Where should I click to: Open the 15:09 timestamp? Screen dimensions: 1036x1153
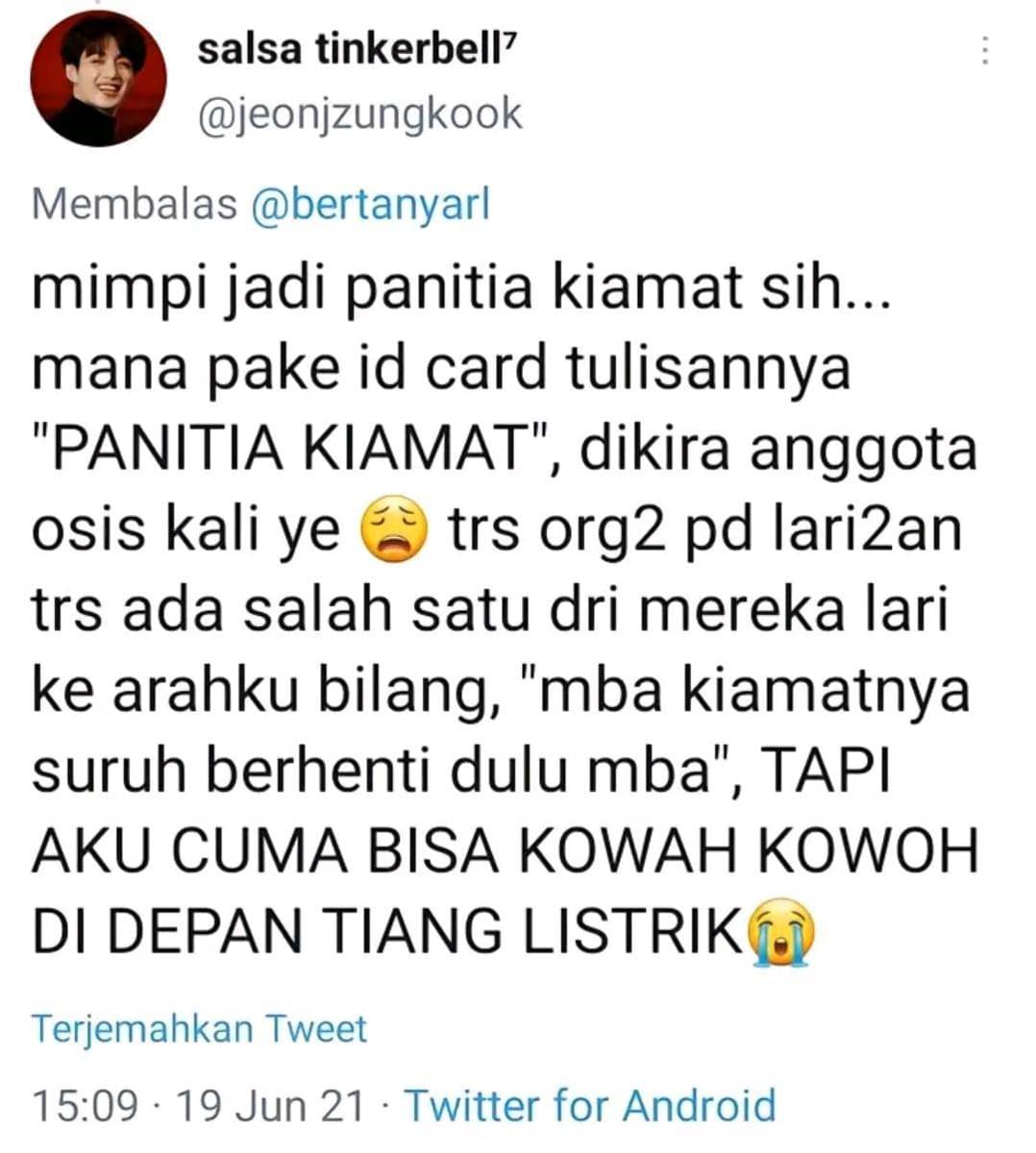click(x=85, y=1105)
